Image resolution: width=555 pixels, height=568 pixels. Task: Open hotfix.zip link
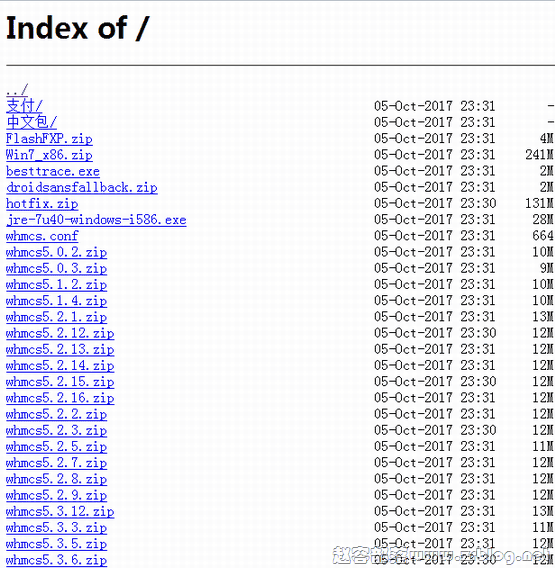pyautogui.click(x=42, y=204)
